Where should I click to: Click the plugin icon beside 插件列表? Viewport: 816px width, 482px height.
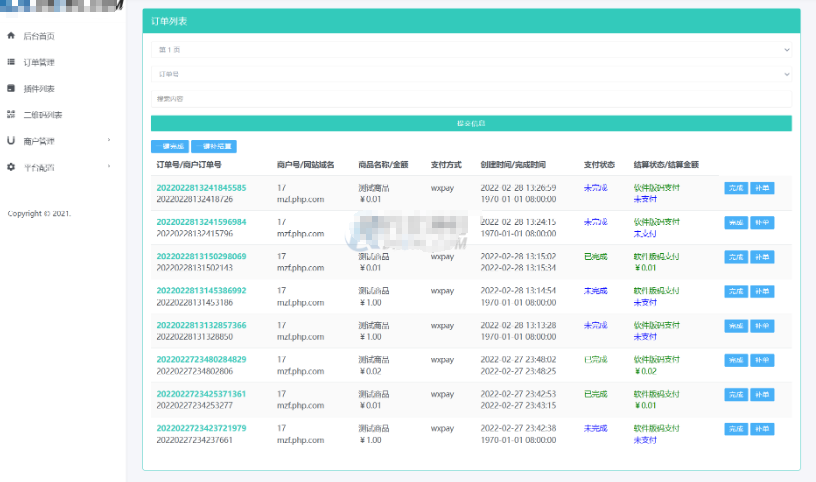pos(11,88)
